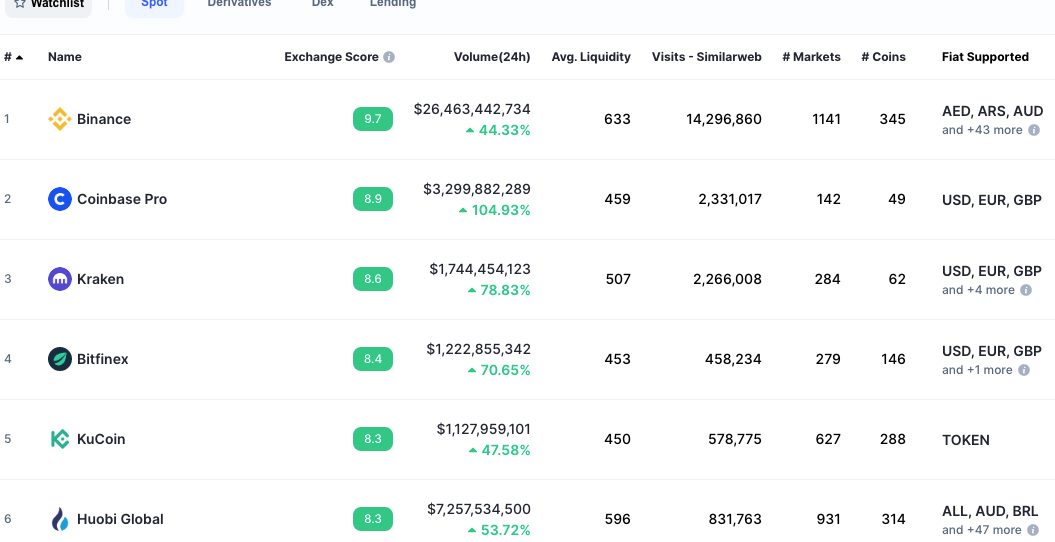Click the Binance logo icon
The width and height of the screenshot is (1055, 542).
coord(60,119)
